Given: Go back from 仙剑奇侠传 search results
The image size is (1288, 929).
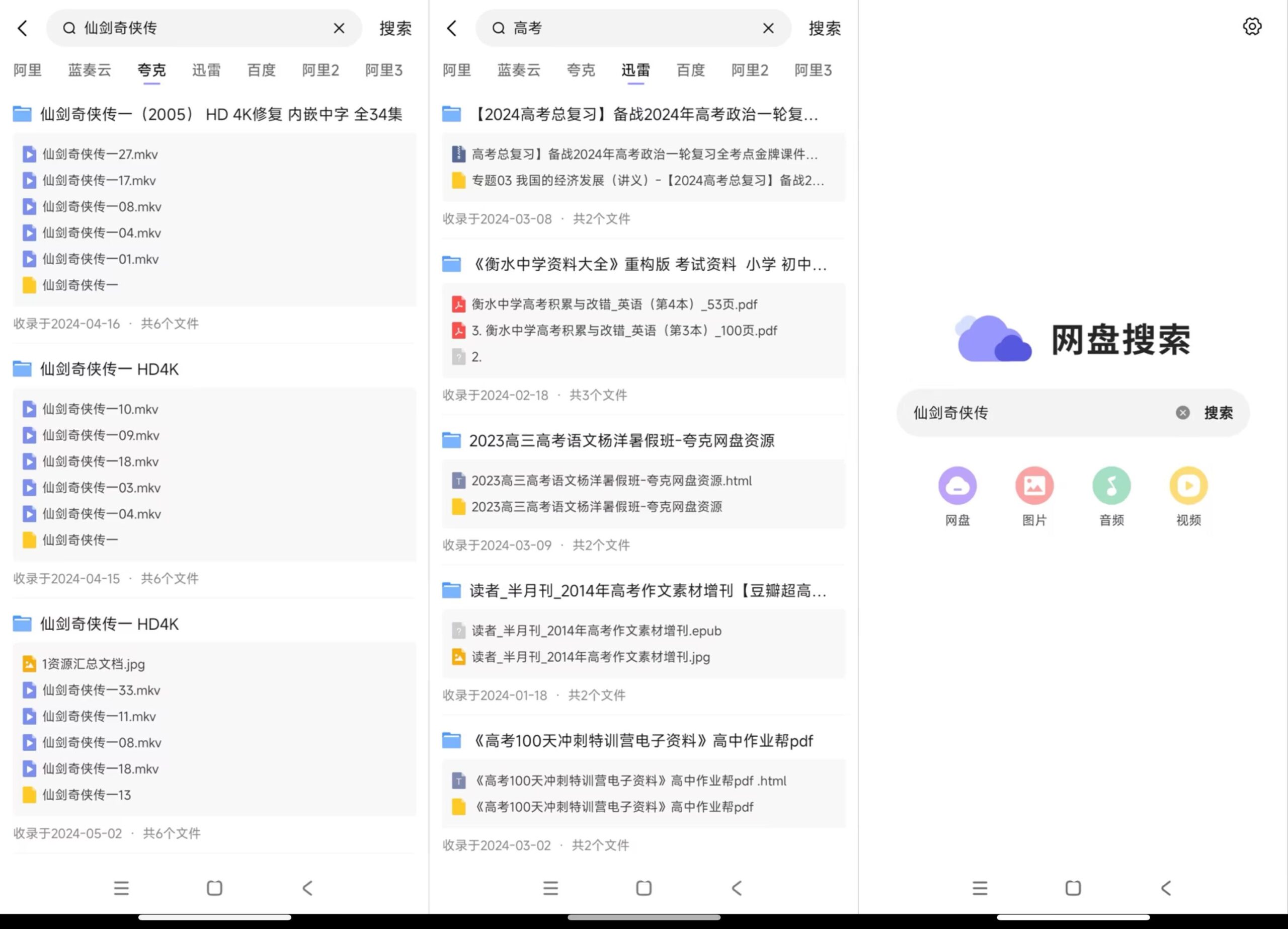Looking at the screenshot, I should point(23,28).
